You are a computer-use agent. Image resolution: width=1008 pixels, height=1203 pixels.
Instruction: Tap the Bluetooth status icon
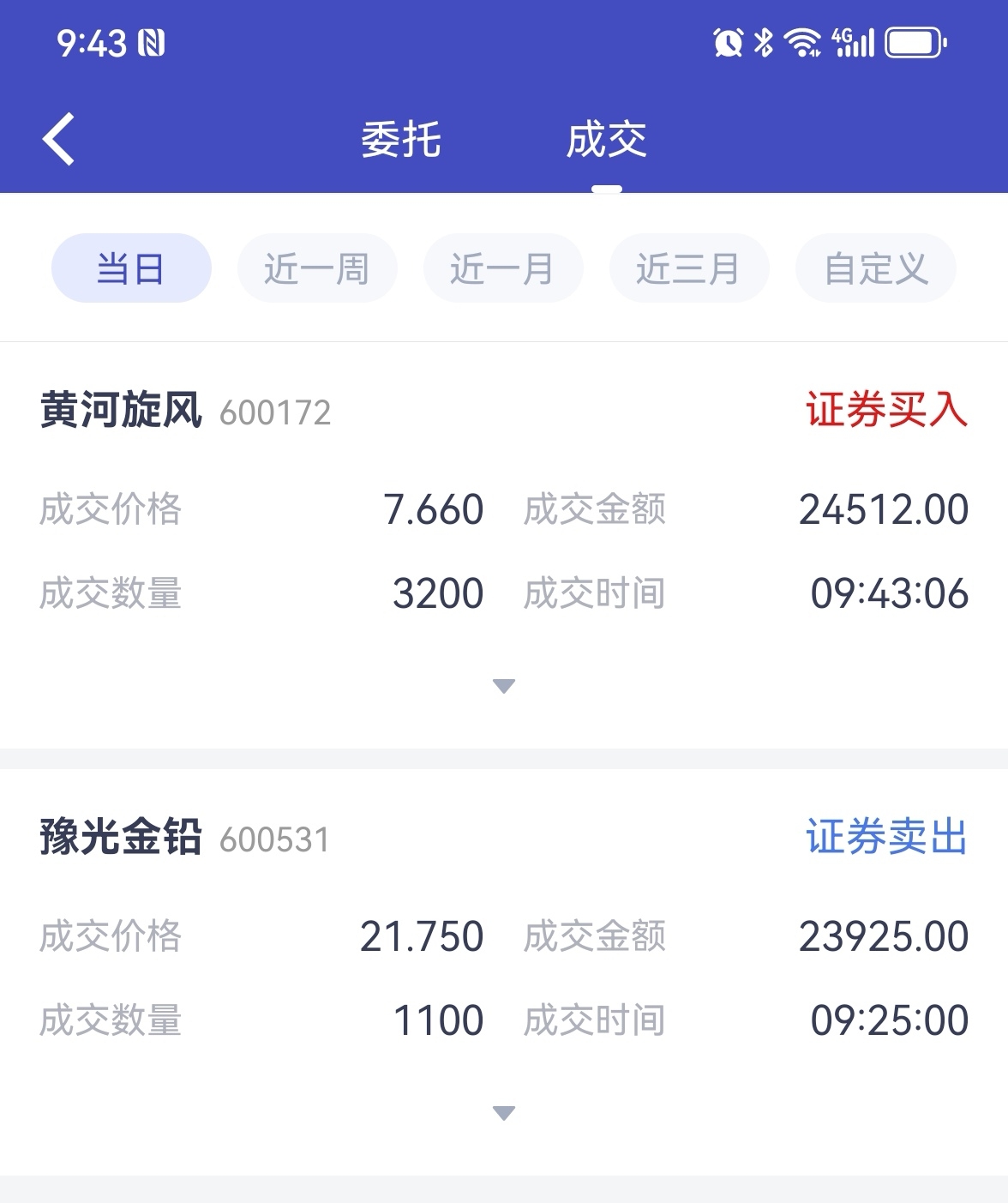coord(764,42)
